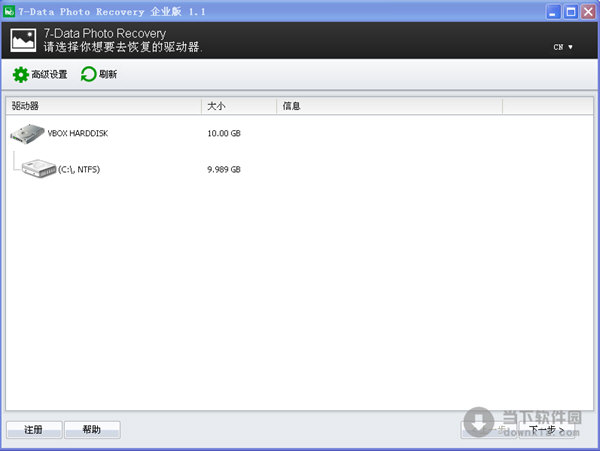The width and height of the screenshot is (600, 451).
Task: Click the 刷新 label in the toolbar
Action: tap(108, 74)
